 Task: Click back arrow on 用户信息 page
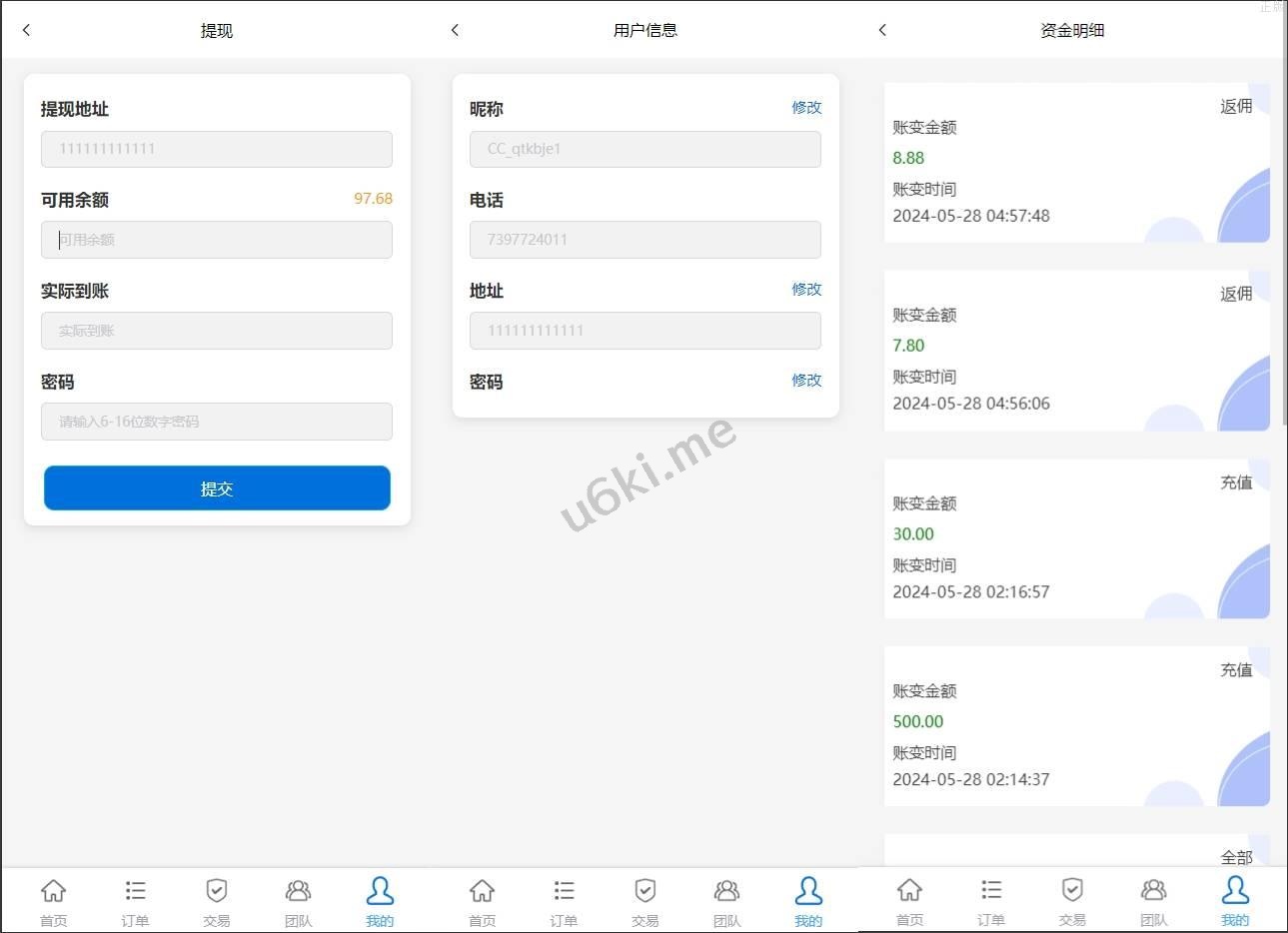455,30
